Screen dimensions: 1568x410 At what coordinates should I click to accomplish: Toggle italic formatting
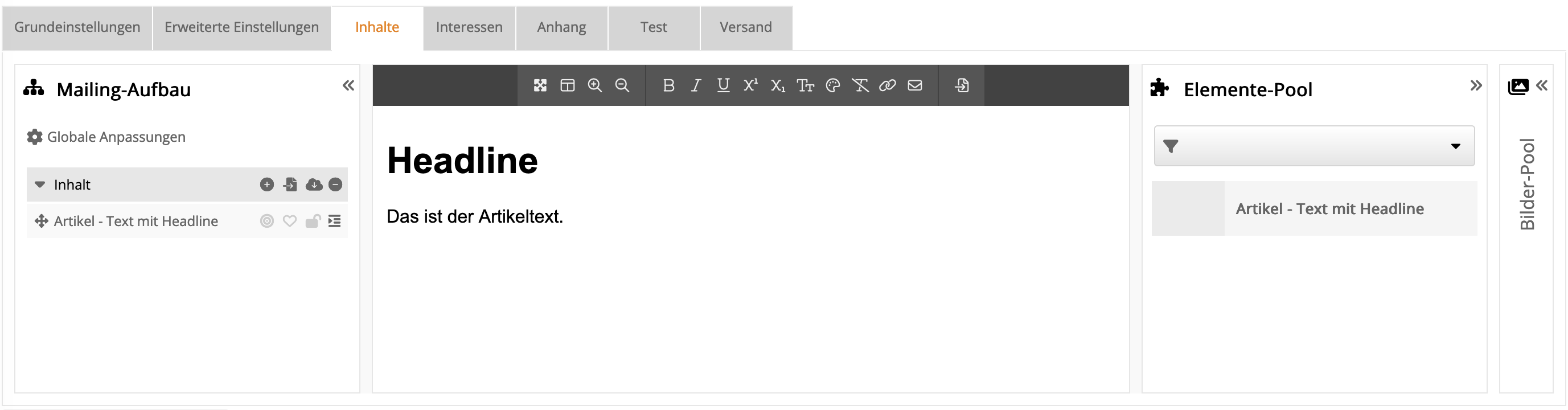pos(696,85)
